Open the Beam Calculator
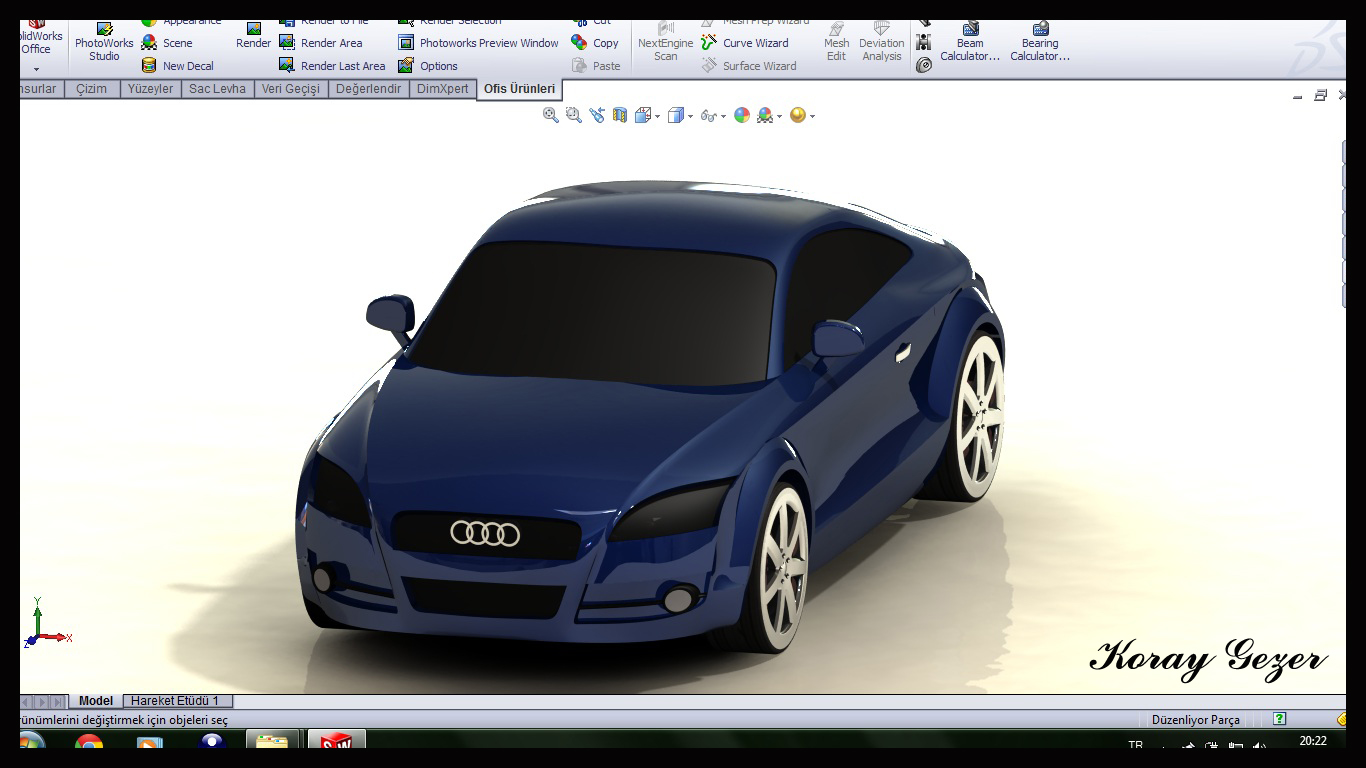This screenshot has height=768, width=1366. pos(970,42)
